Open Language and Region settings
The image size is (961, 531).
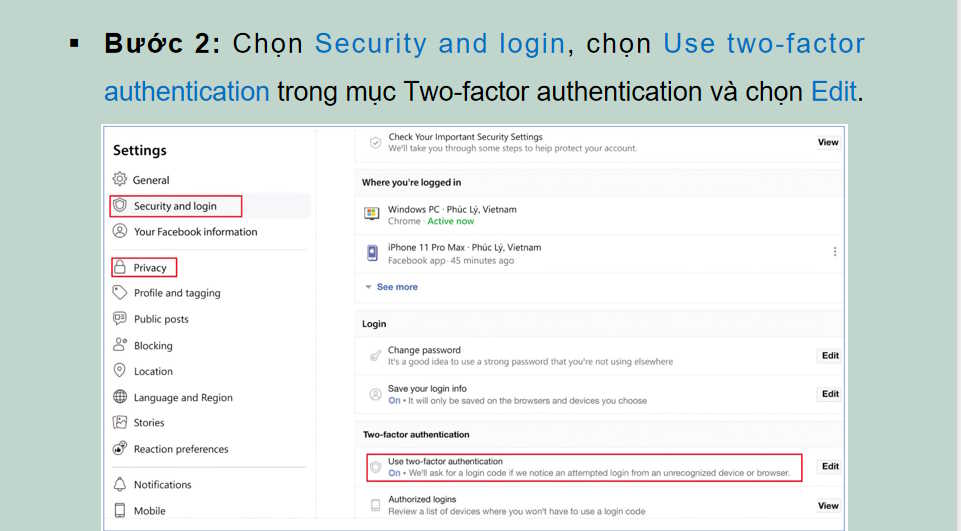click(x=183, y=398)
